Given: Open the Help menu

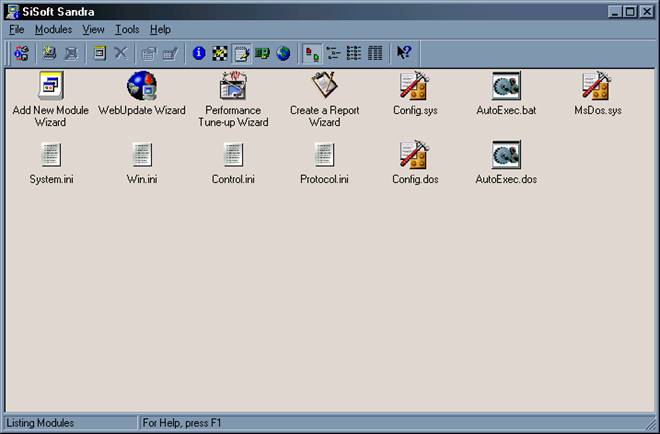Looking at the screenshot, I should coord(160,29).
